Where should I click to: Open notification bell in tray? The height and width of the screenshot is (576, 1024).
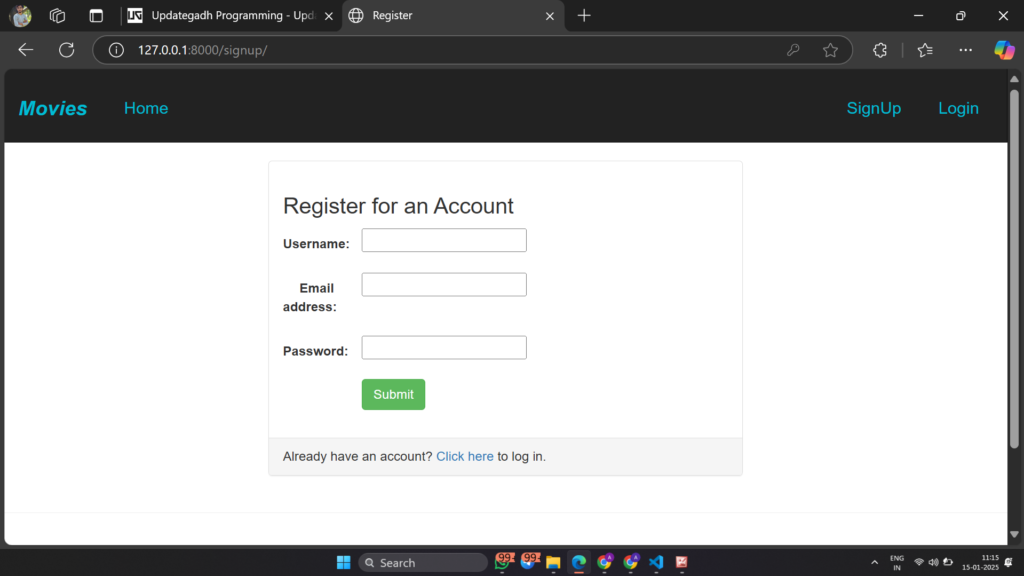pyautogui.click(x=1009, y=562)
